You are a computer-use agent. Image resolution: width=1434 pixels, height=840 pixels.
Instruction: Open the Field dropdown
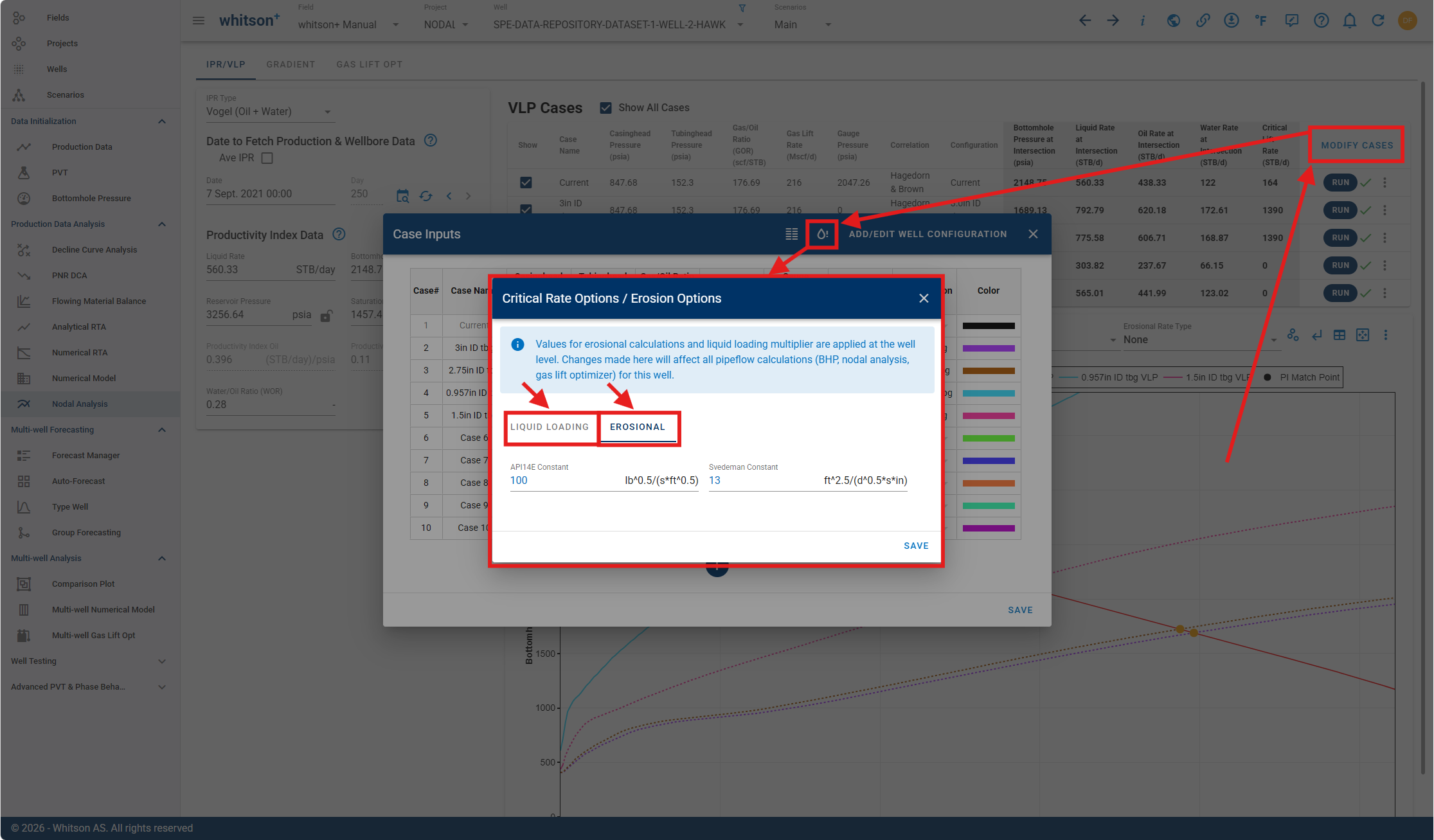pyautogui.click(x=349, y=24)
